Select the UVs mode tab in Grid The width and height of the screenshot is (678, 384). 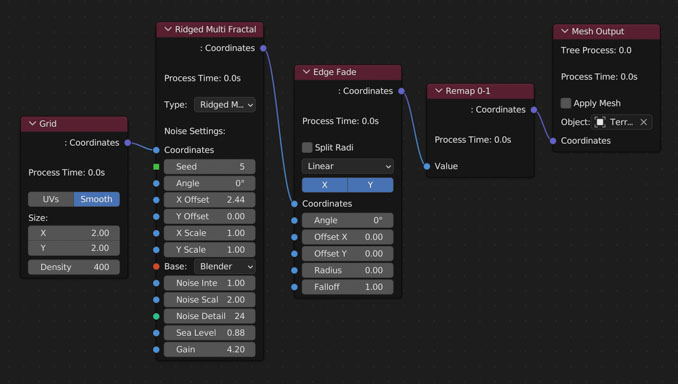tap(51, 199)
